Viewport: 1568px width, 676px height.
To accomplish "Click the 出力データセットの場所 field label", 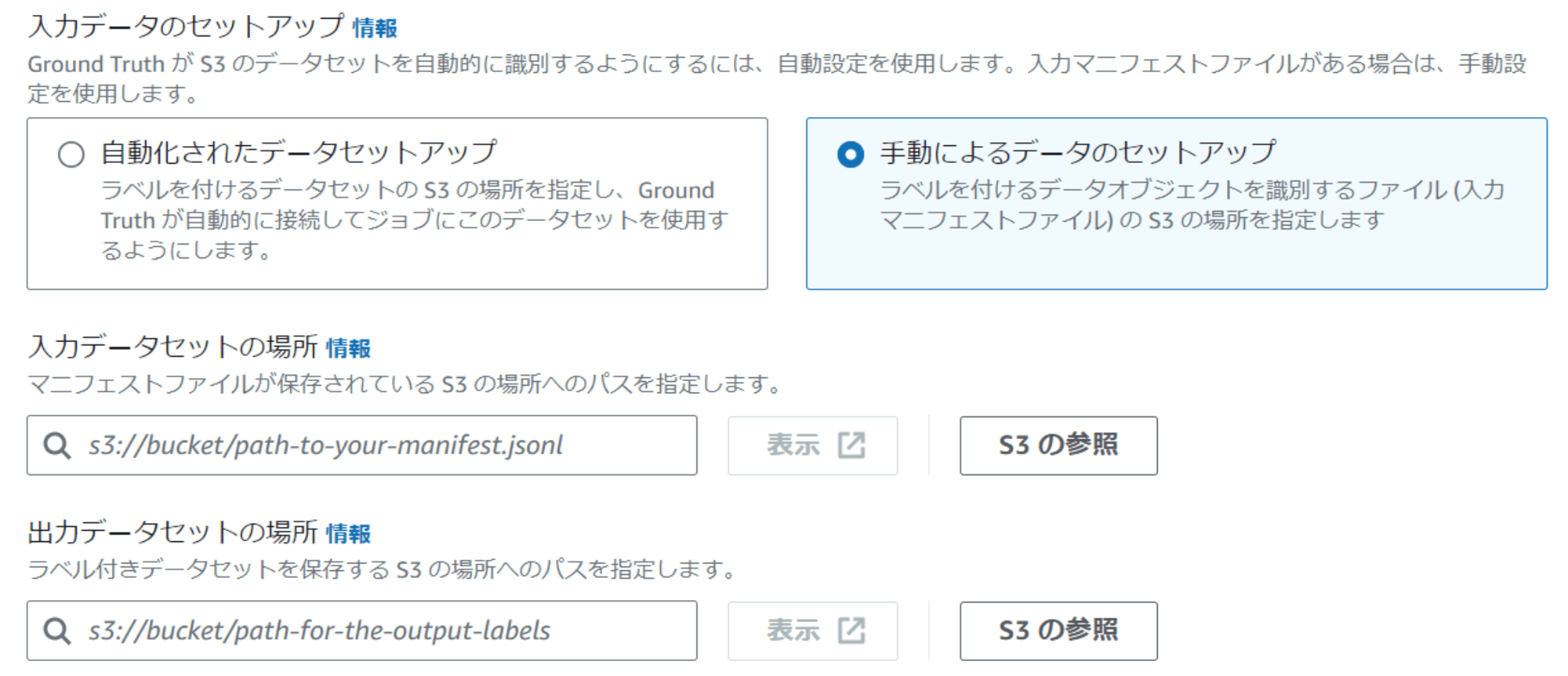I will (x=172, y=532).
